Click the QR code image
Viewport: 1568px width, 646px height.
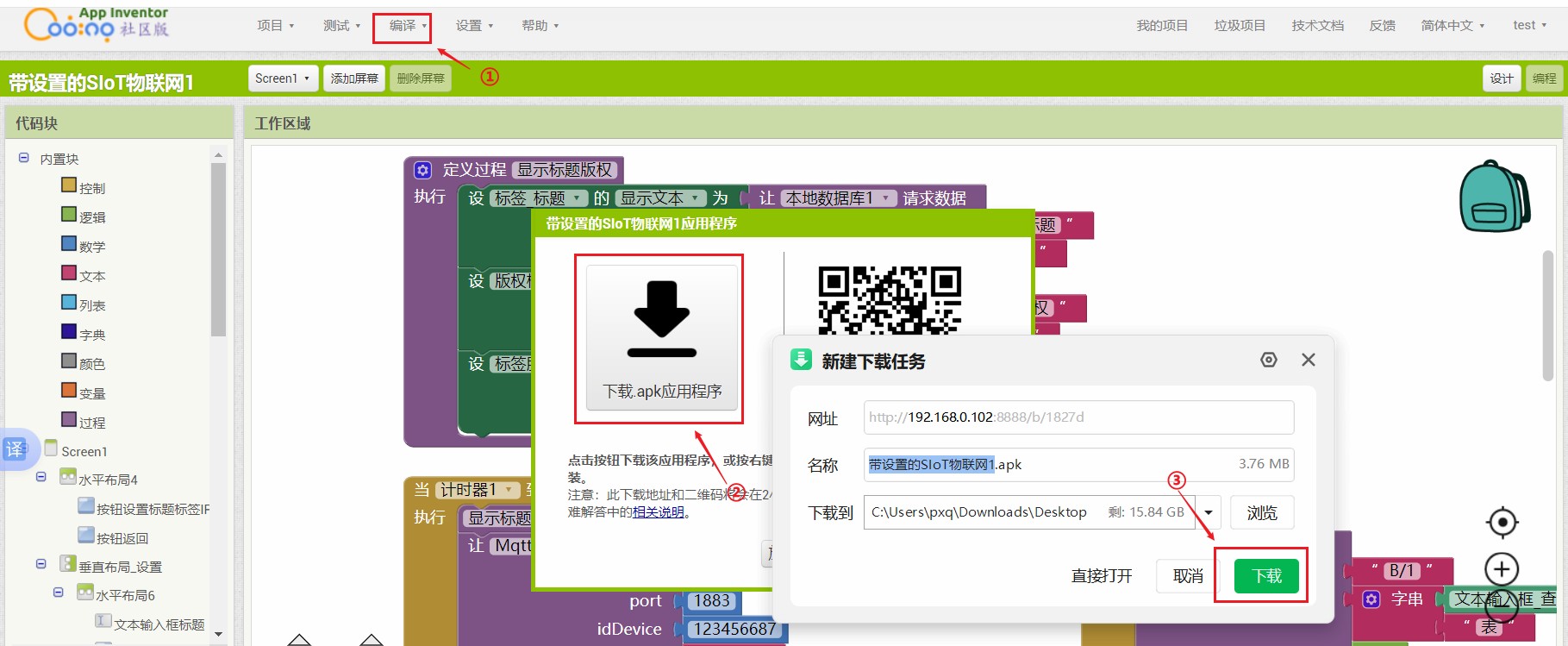[889, 299]
